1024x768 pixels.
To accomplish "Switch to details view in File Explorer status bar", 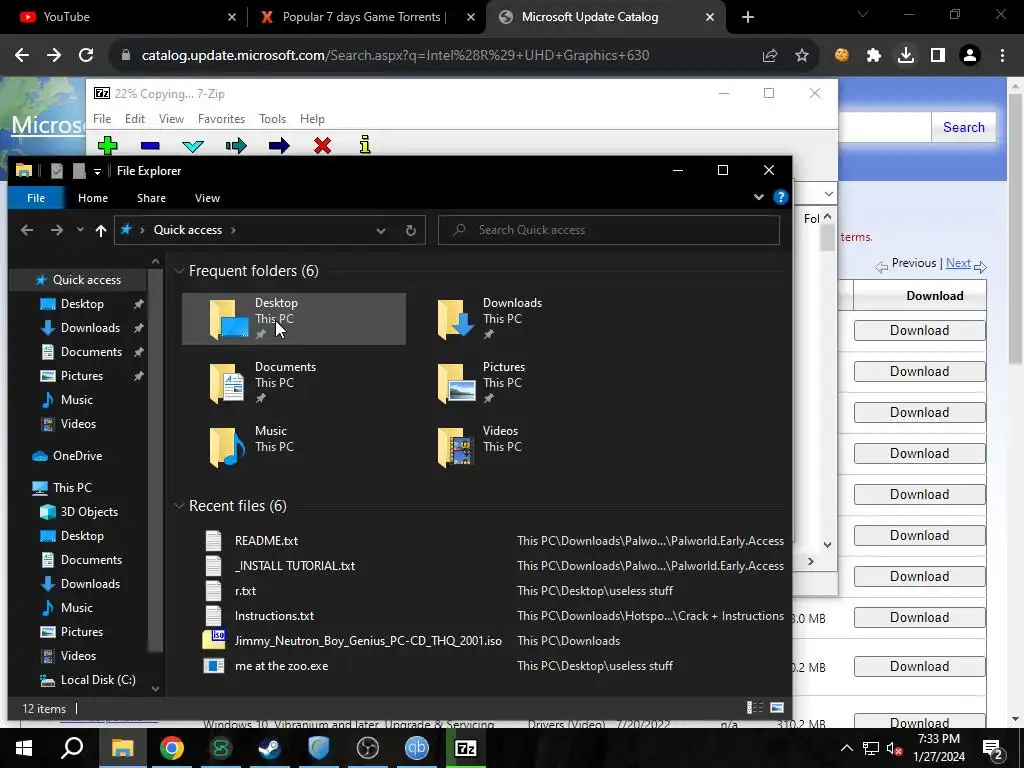I will click(755, 708).
